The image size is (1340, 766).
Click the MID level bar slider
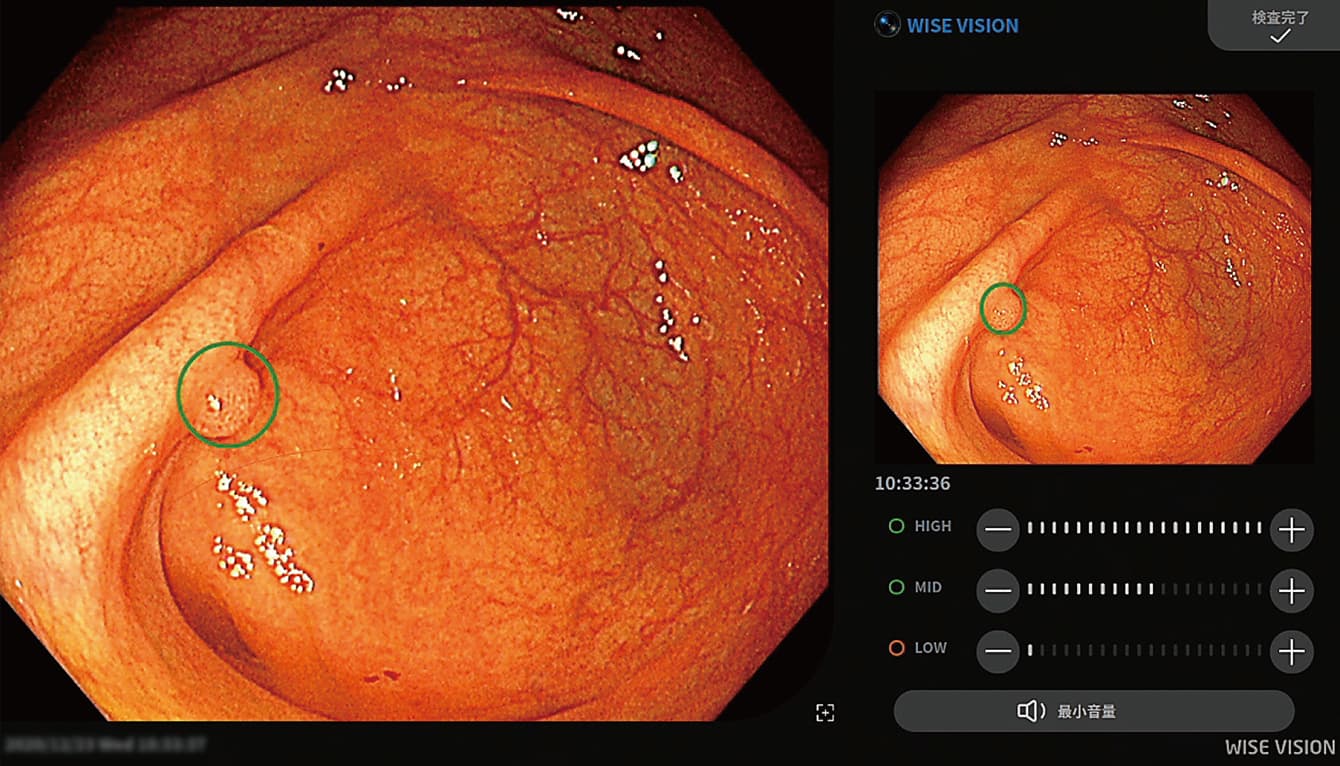click(x=1144, y=589)
